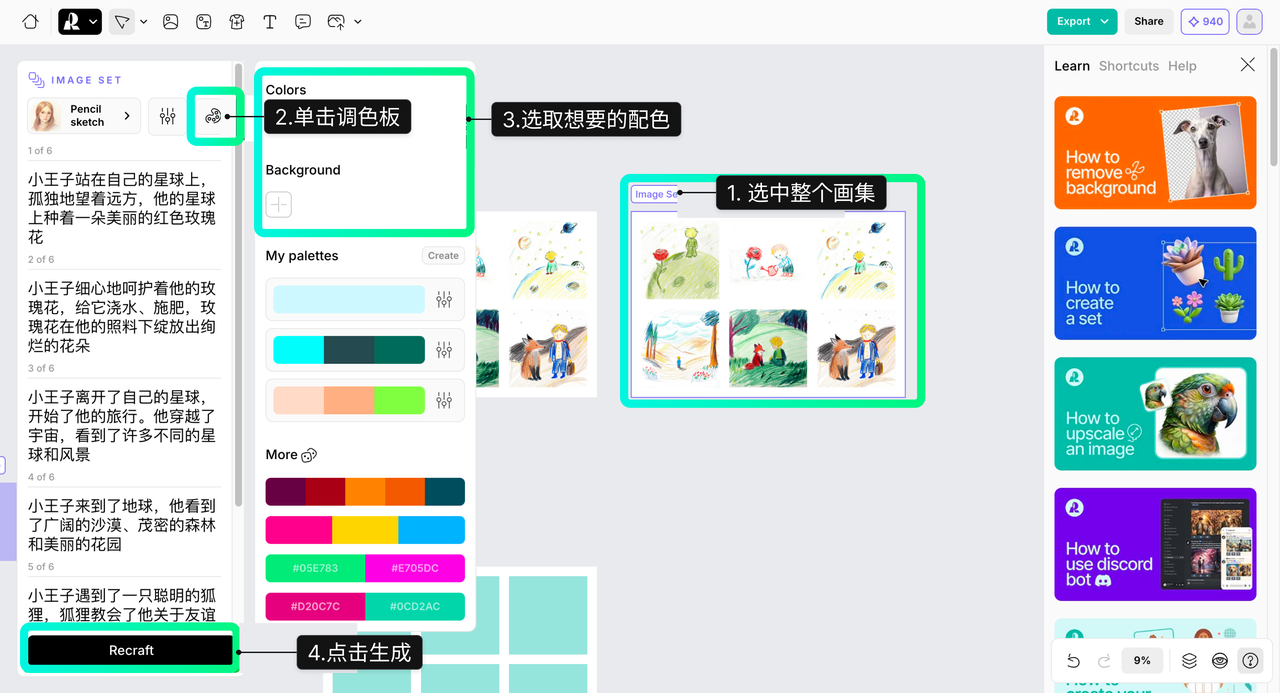
Task: Edit prompt 4 about 来到了地球
Action: pos(124,525)
